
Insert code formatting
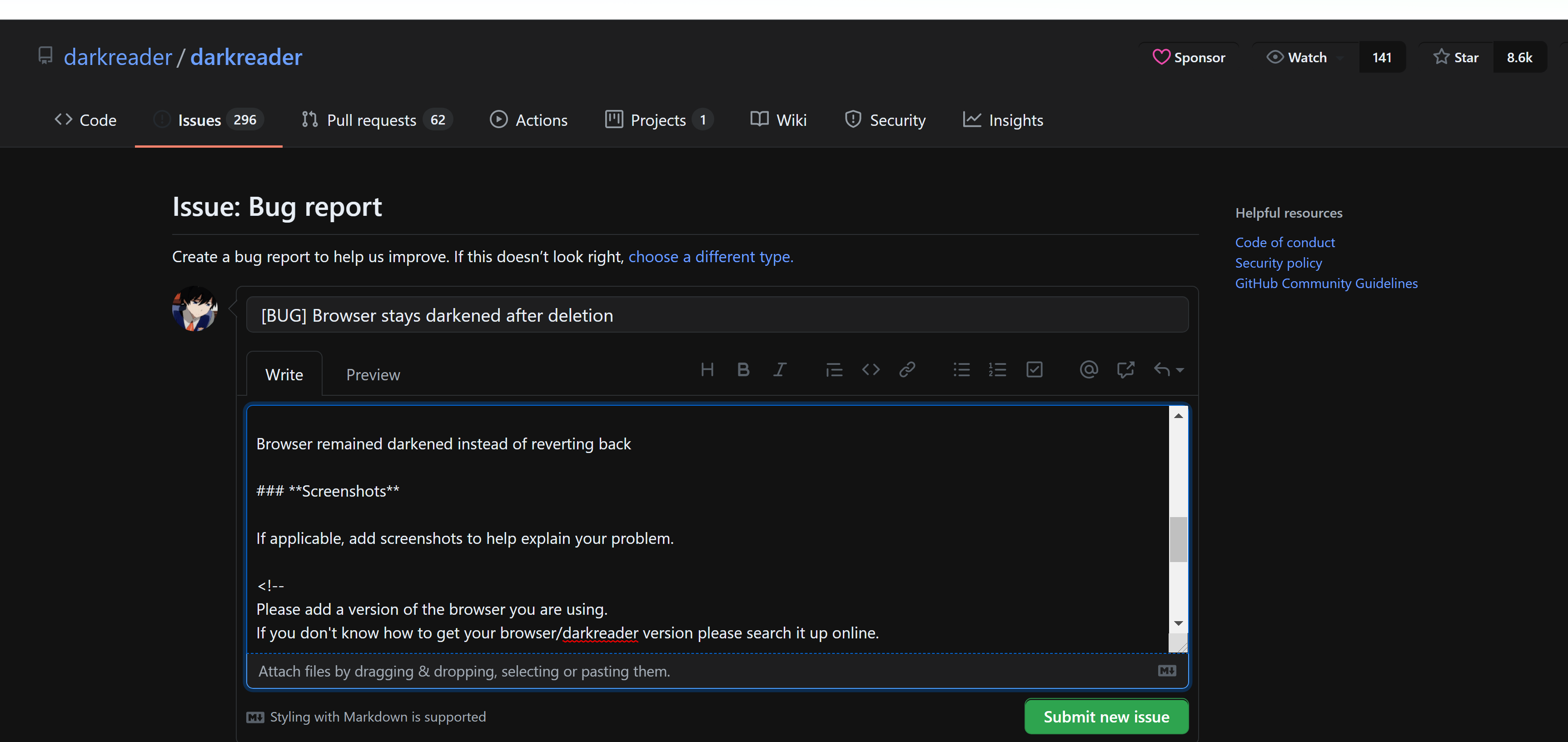(871, 369)
